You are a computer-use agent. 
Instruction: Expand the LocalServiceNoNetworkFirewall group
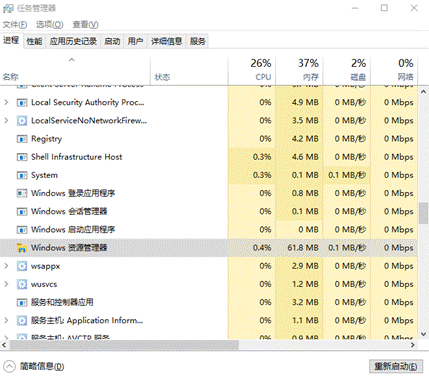click(6, 120)
